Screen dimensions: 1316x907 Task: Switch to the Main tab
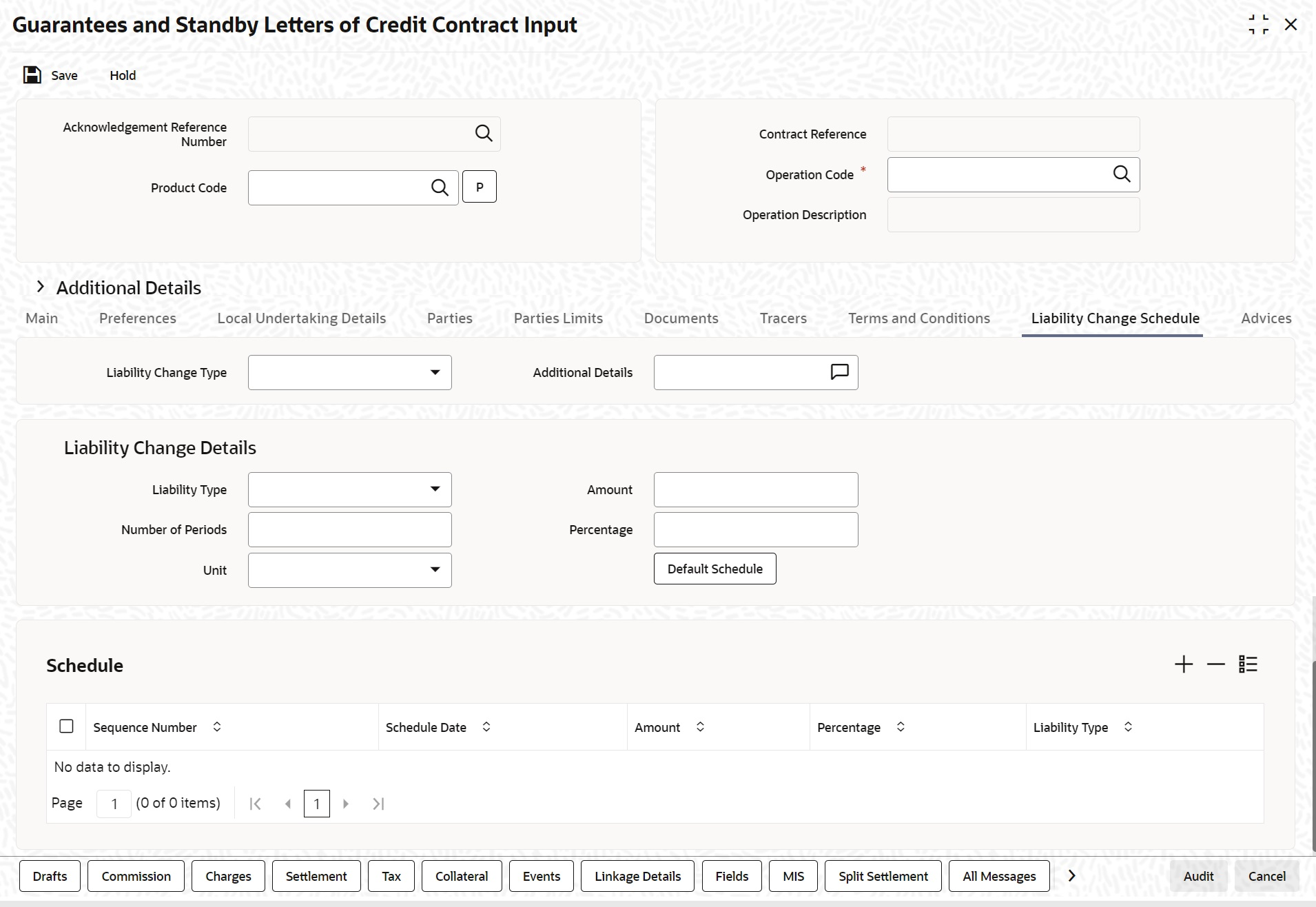[x=41, y=318]
